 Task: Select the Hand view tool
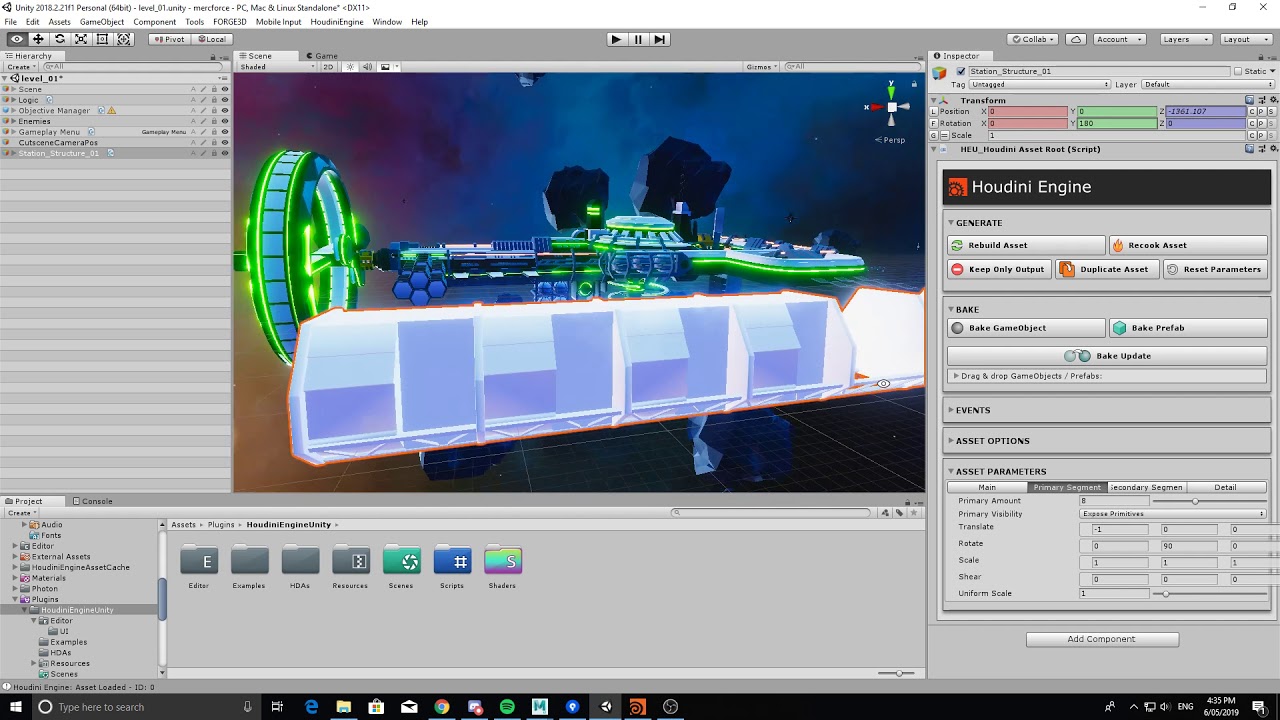pos(17,39)
